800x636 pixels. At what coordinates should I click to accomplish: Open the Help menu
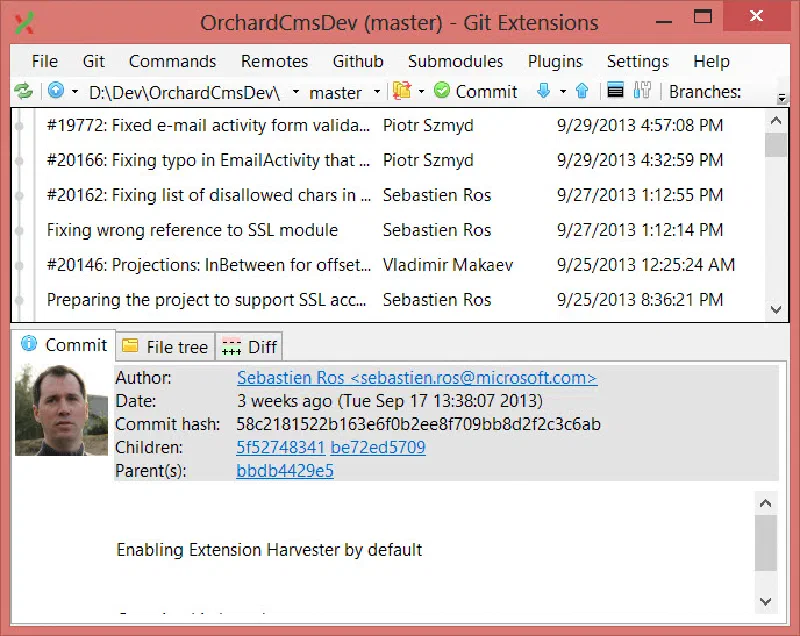pyautogui.click(x=711, y=61)
